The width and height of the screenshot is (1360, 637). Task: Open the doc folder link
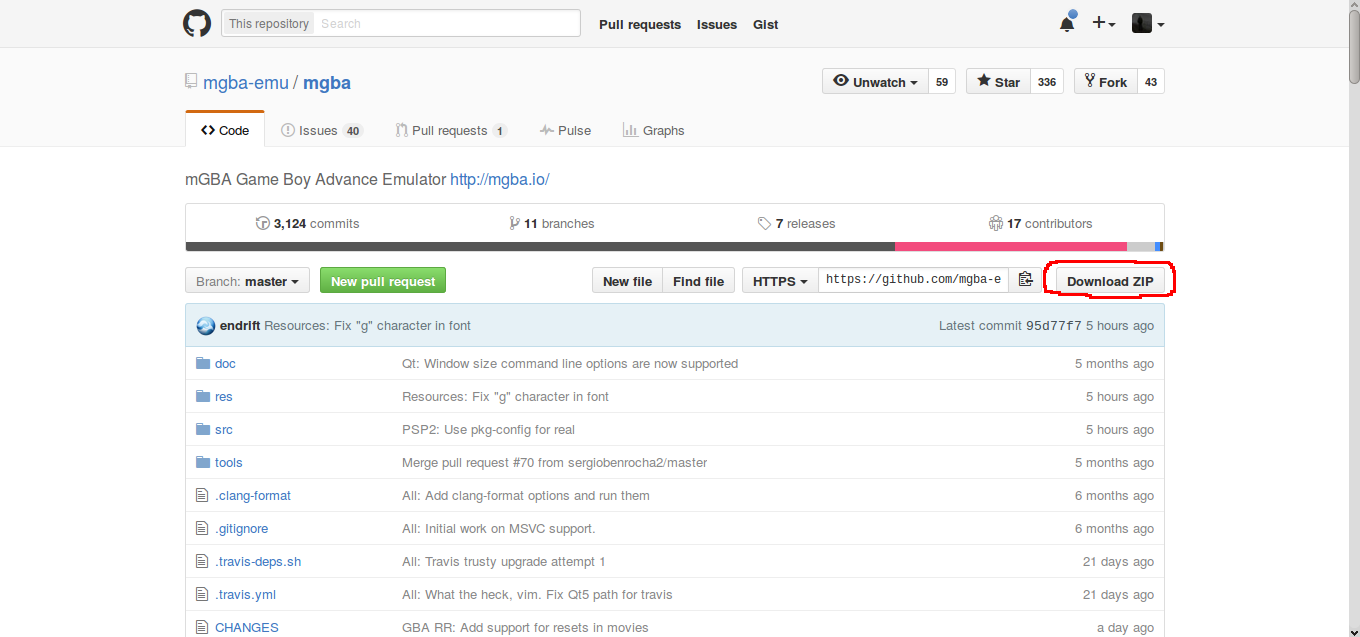click(x=225, y=363)
